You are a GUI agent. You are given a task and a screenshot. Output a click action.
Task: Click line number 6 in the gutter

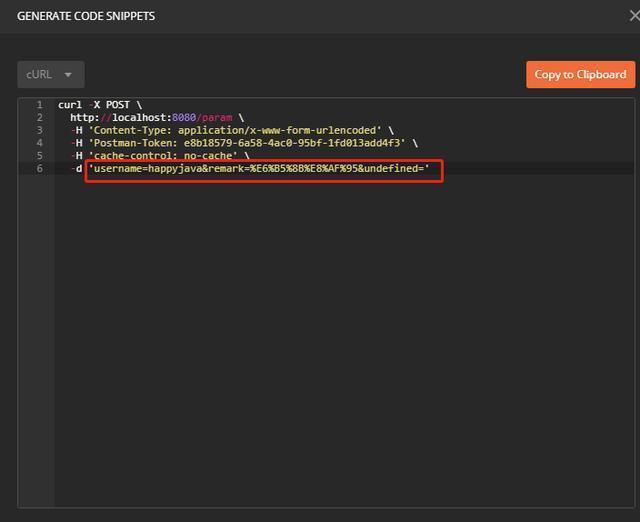pos(39,169)
